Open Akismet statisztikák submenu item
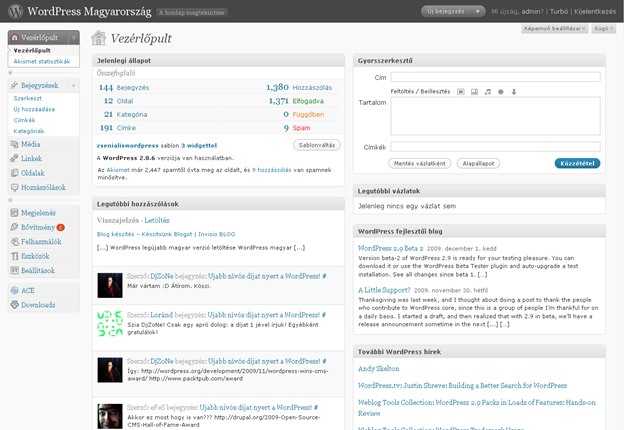This screenshot has width=624, height=430. tap(42, 62)
